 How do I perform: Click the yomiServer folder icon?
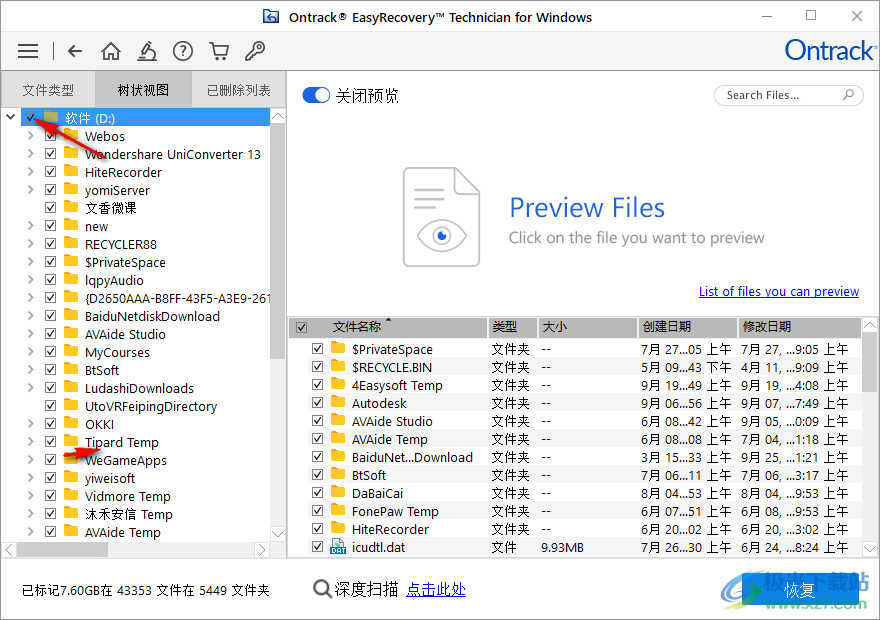[x=71, y=189]
